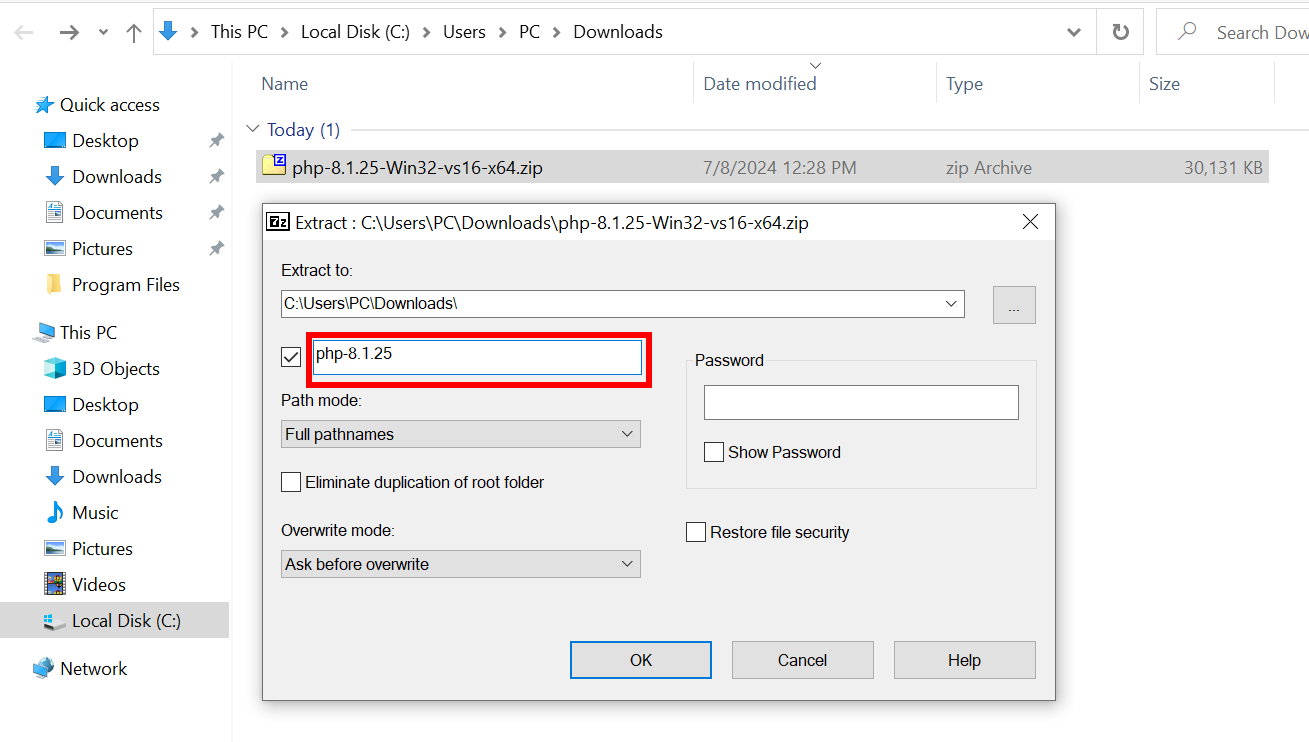Click the Up directory arrow icon
Screen dimensions: 1309x742
(x=134, y=32)
